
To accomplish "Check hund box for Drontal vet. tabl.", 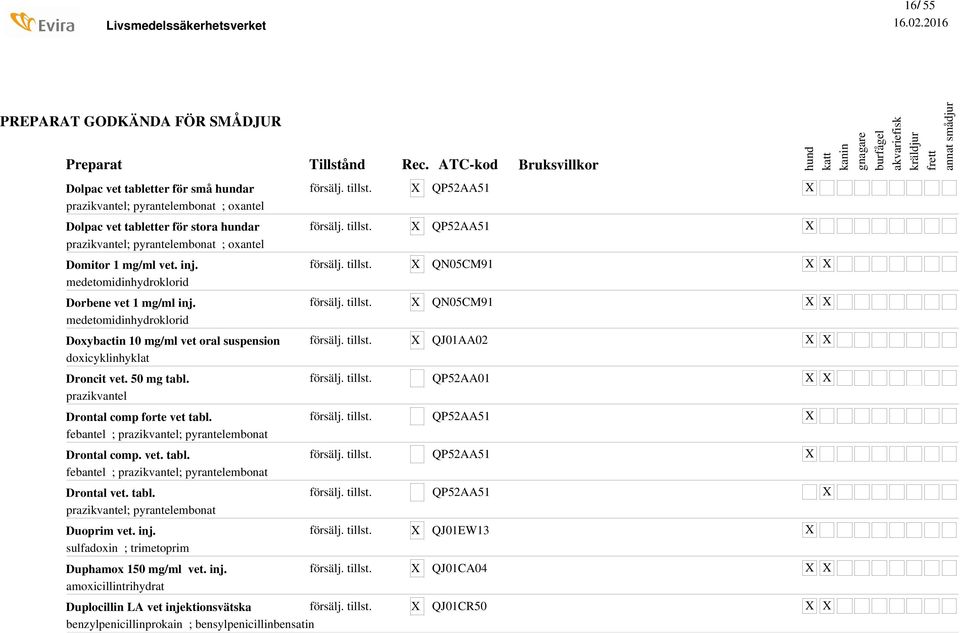I will tap(809, 492).
